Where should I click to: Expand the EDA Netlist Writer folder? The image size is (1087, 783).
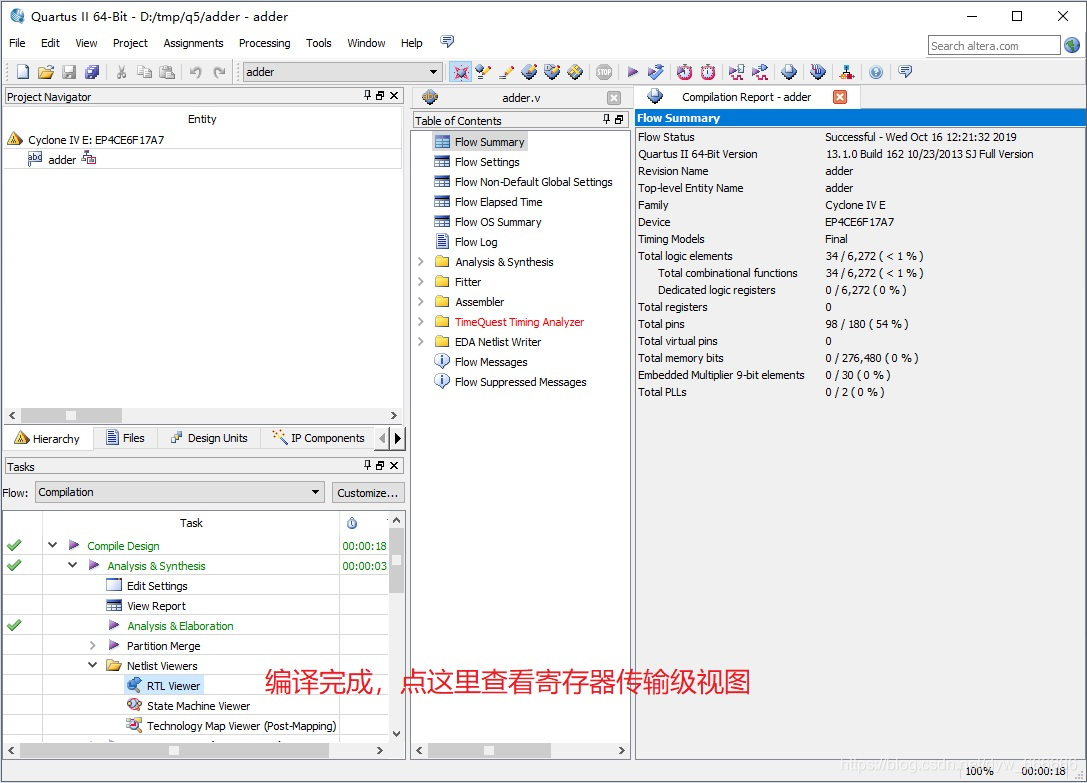pos(421,341)
